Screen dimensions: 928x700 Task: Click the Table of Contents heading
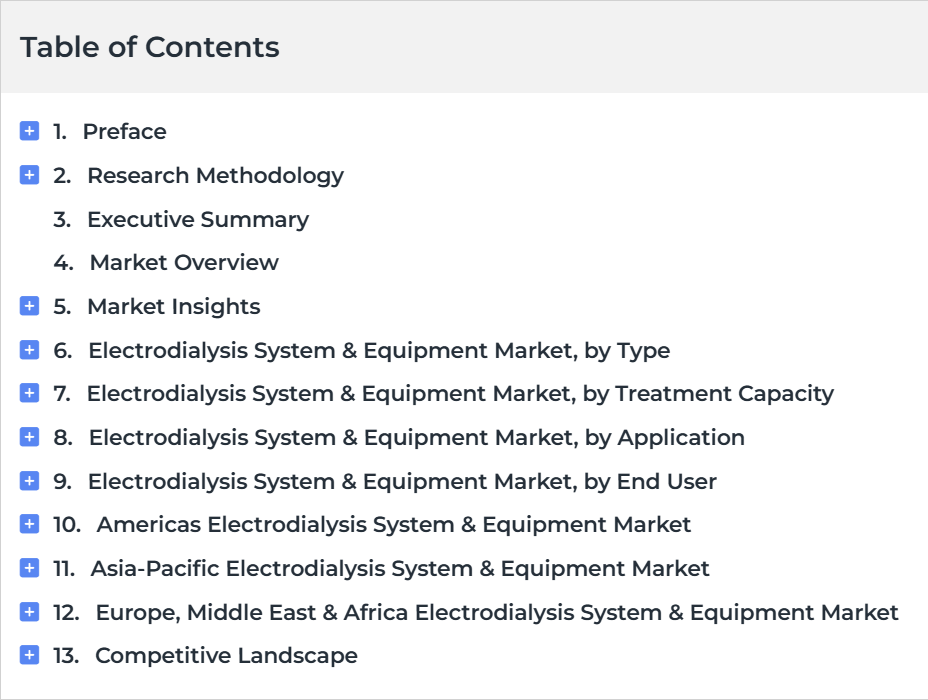(x=150, y=47)
